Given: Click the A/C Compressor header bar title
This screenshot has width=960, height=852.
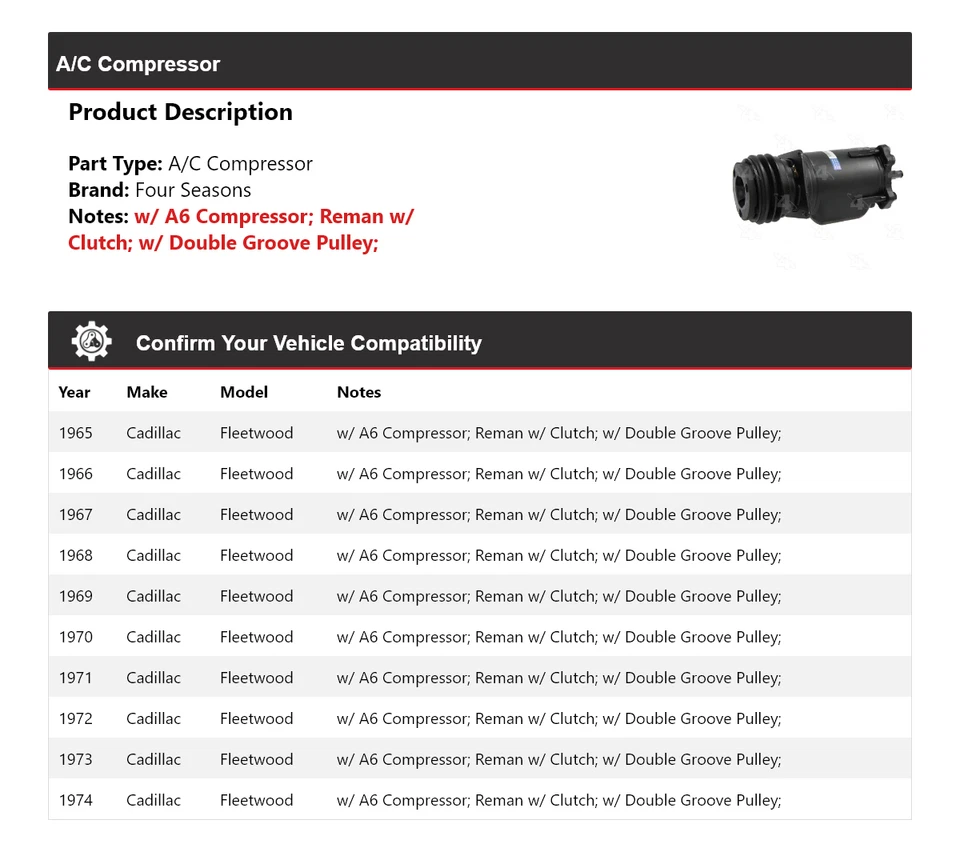Looking at the screenshot, I should (138, 64).
